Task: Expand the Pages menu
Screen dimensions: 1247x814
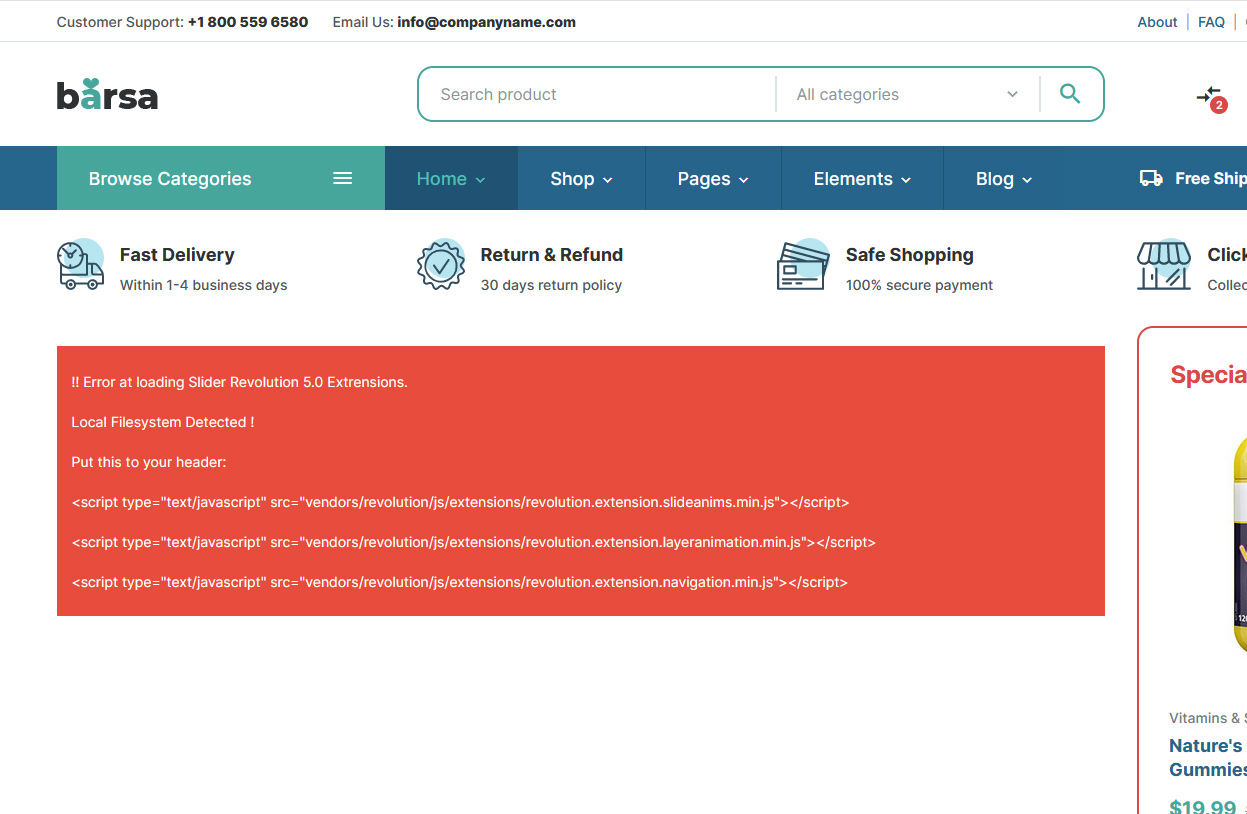Action: tap(712, 179)
